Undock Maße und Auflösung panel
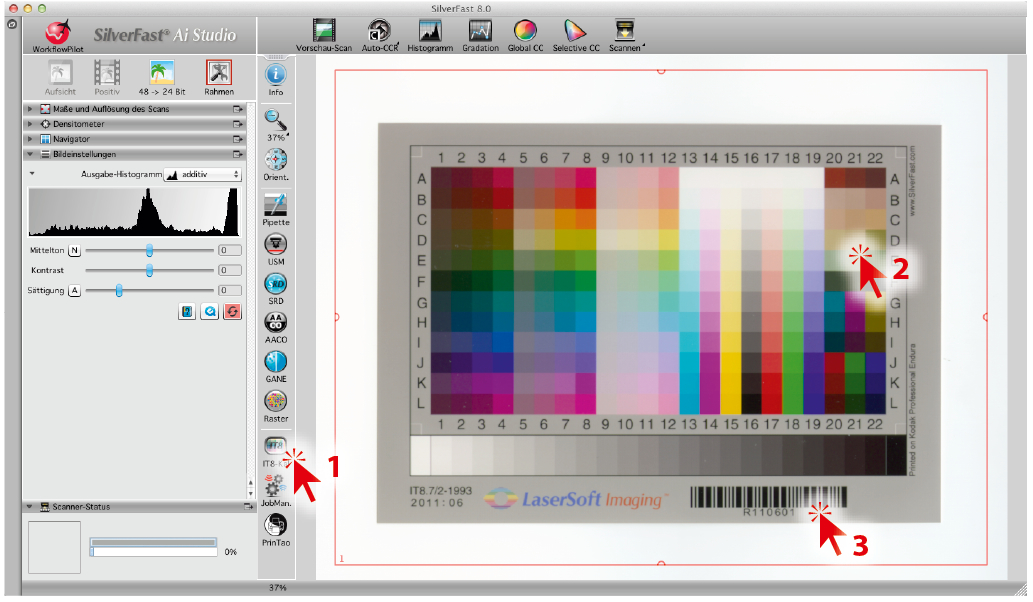 point(237,109)
